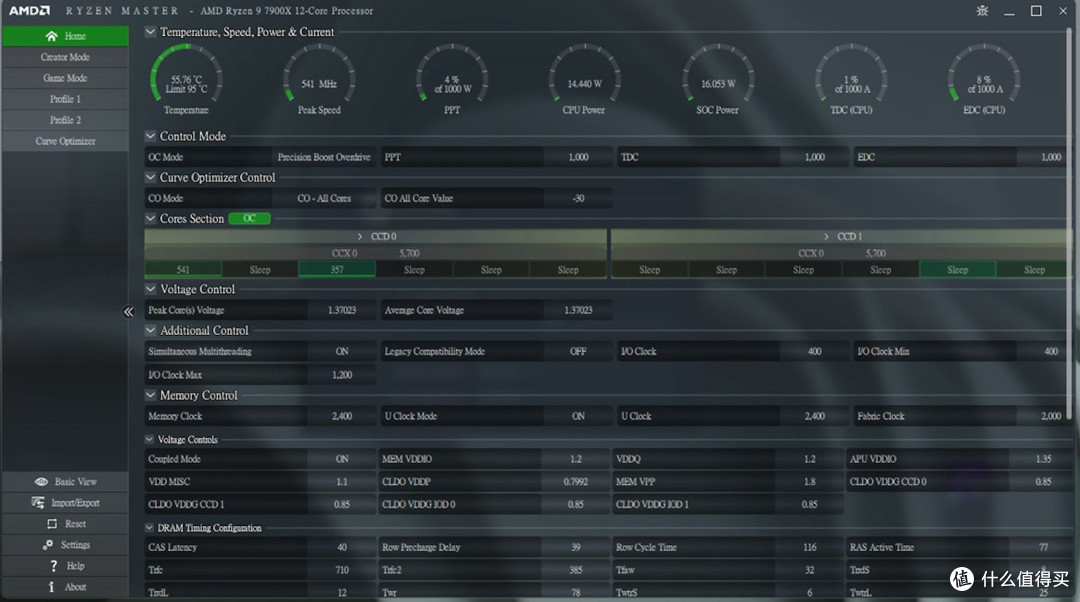
Task: Click the Reset icon in sidebar
Action: [x=52, y=523]
